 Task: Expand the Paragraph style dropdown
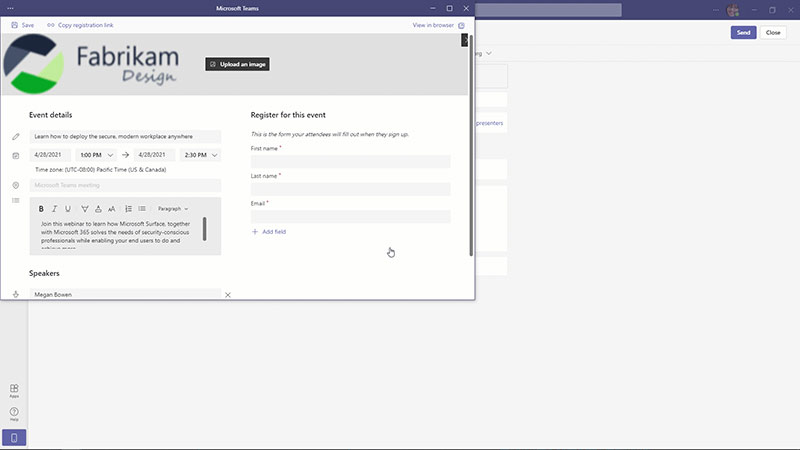[173, 209]
